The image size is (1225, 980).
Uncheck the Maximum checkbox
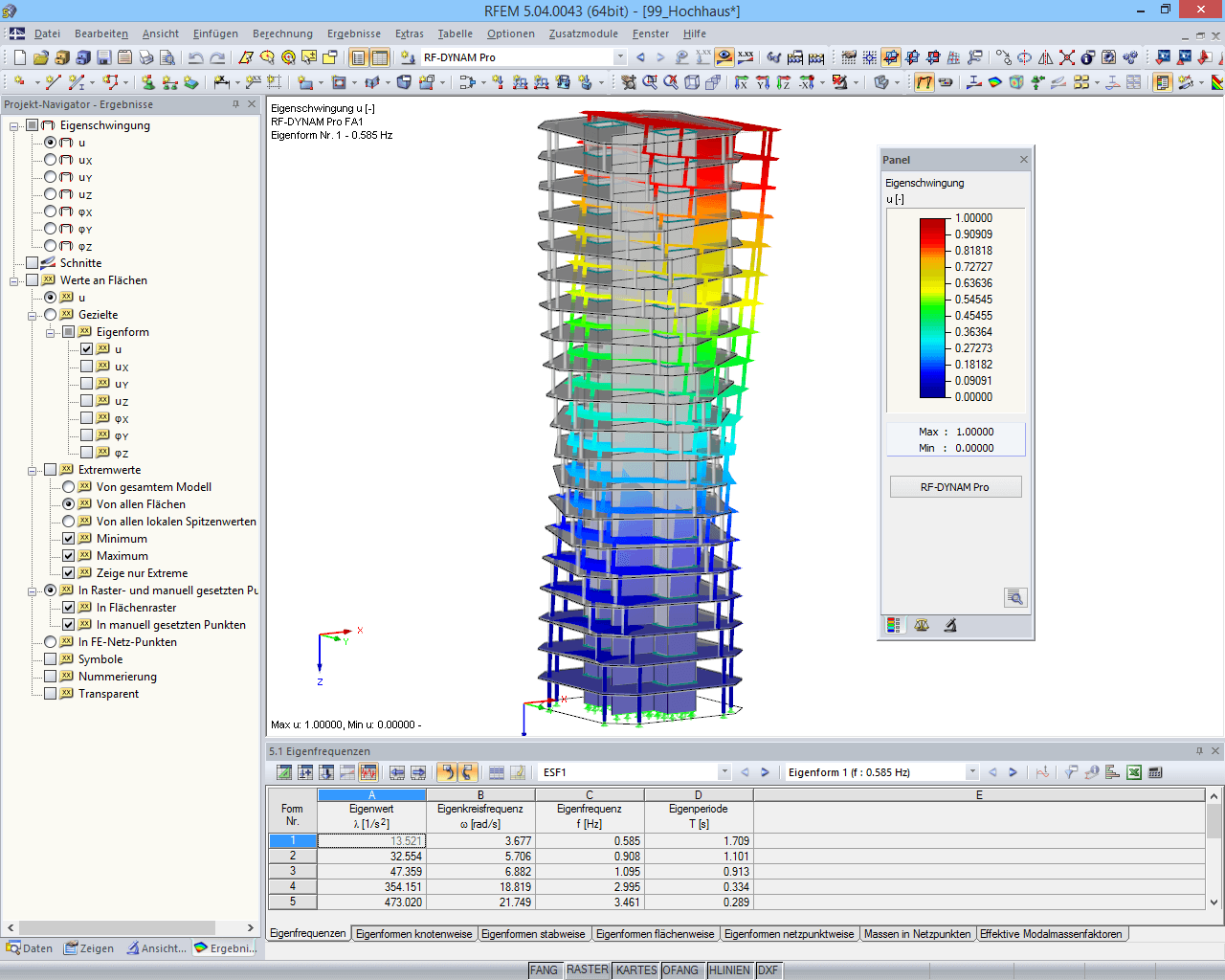click(x=69, y=556)
